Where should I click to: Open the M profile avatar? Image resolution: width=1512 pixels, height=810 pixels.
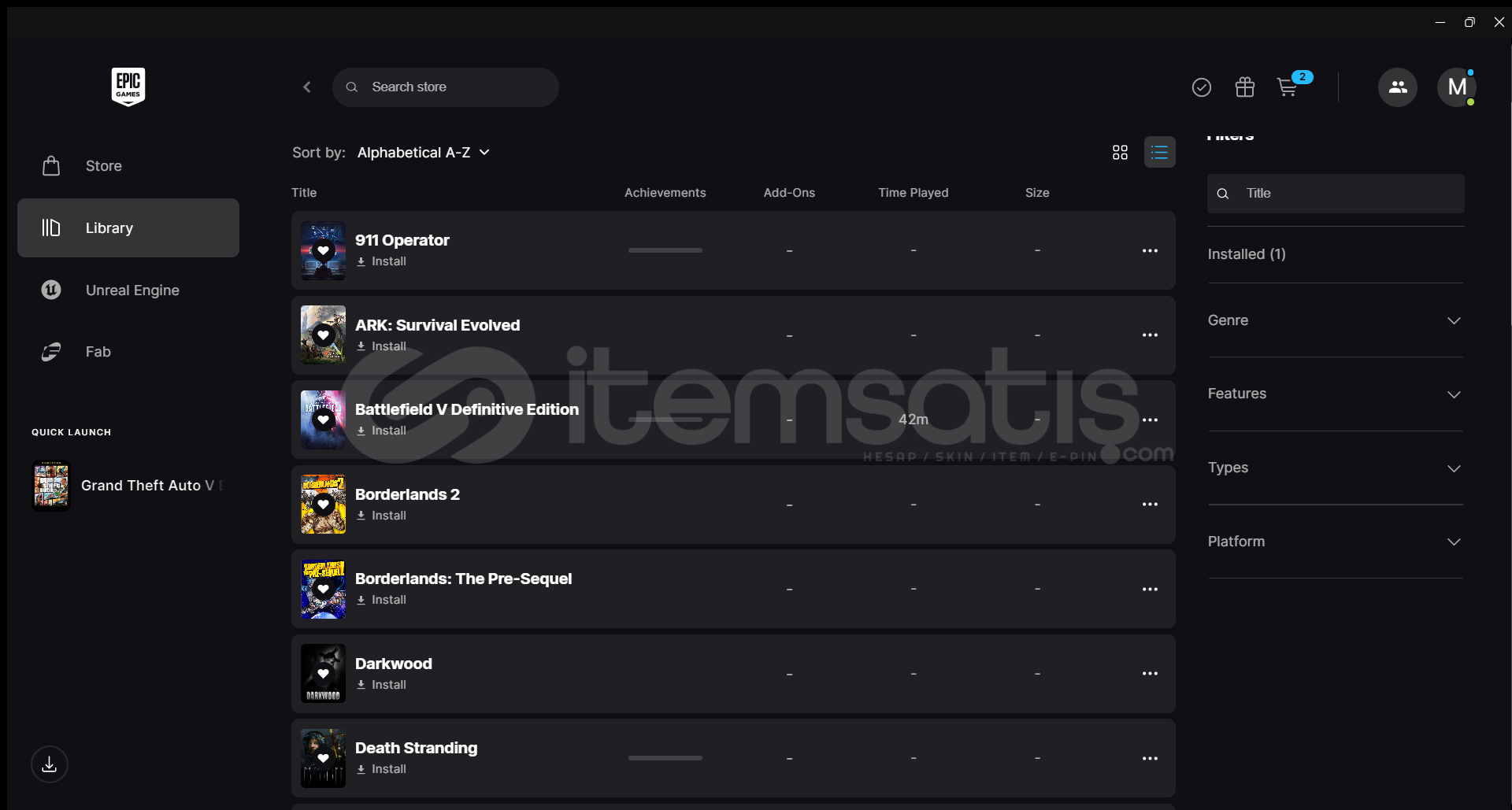coord(1457,87)
